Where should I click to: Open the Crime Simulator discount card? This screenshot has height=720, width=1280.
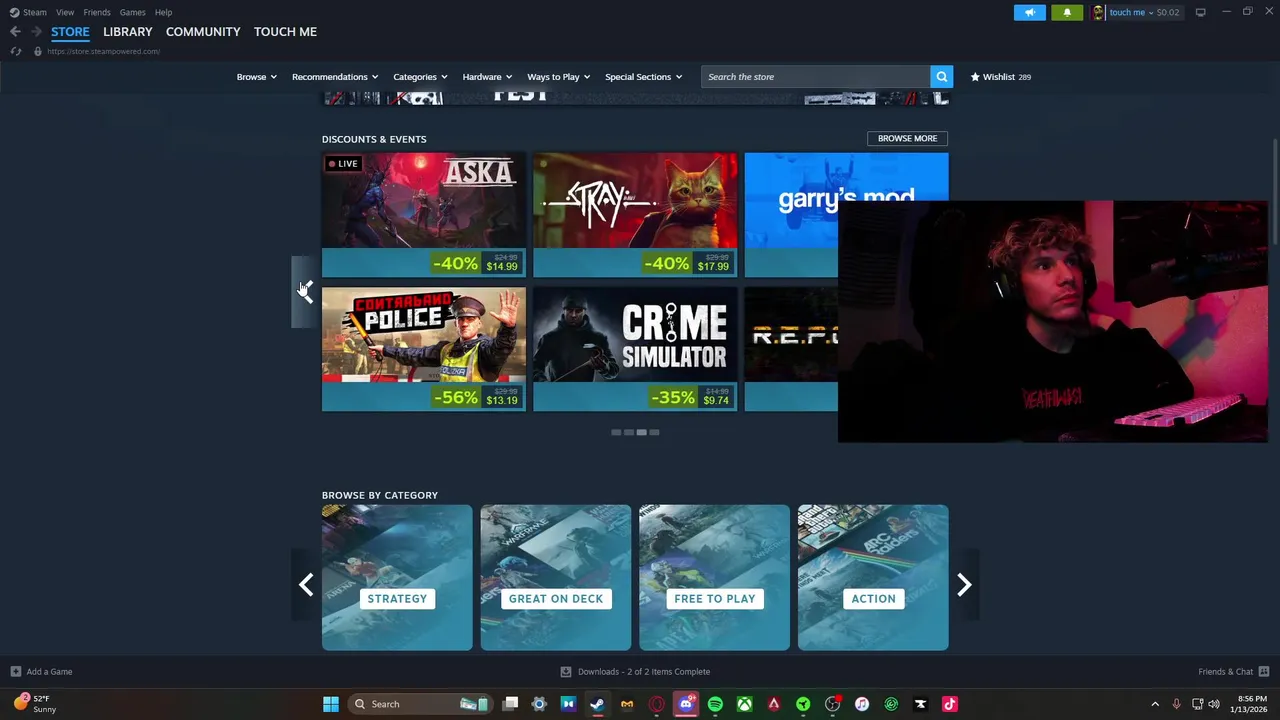tap(635, 349)
